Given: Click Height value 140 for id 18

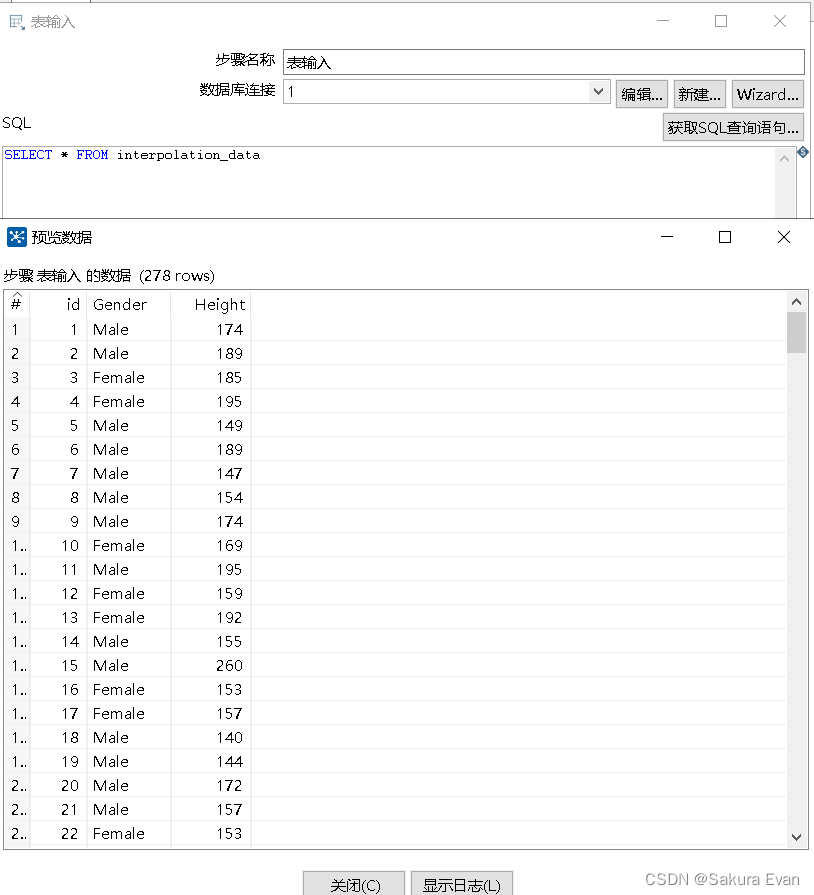Looking at the screenshot, I should point(211,737).
